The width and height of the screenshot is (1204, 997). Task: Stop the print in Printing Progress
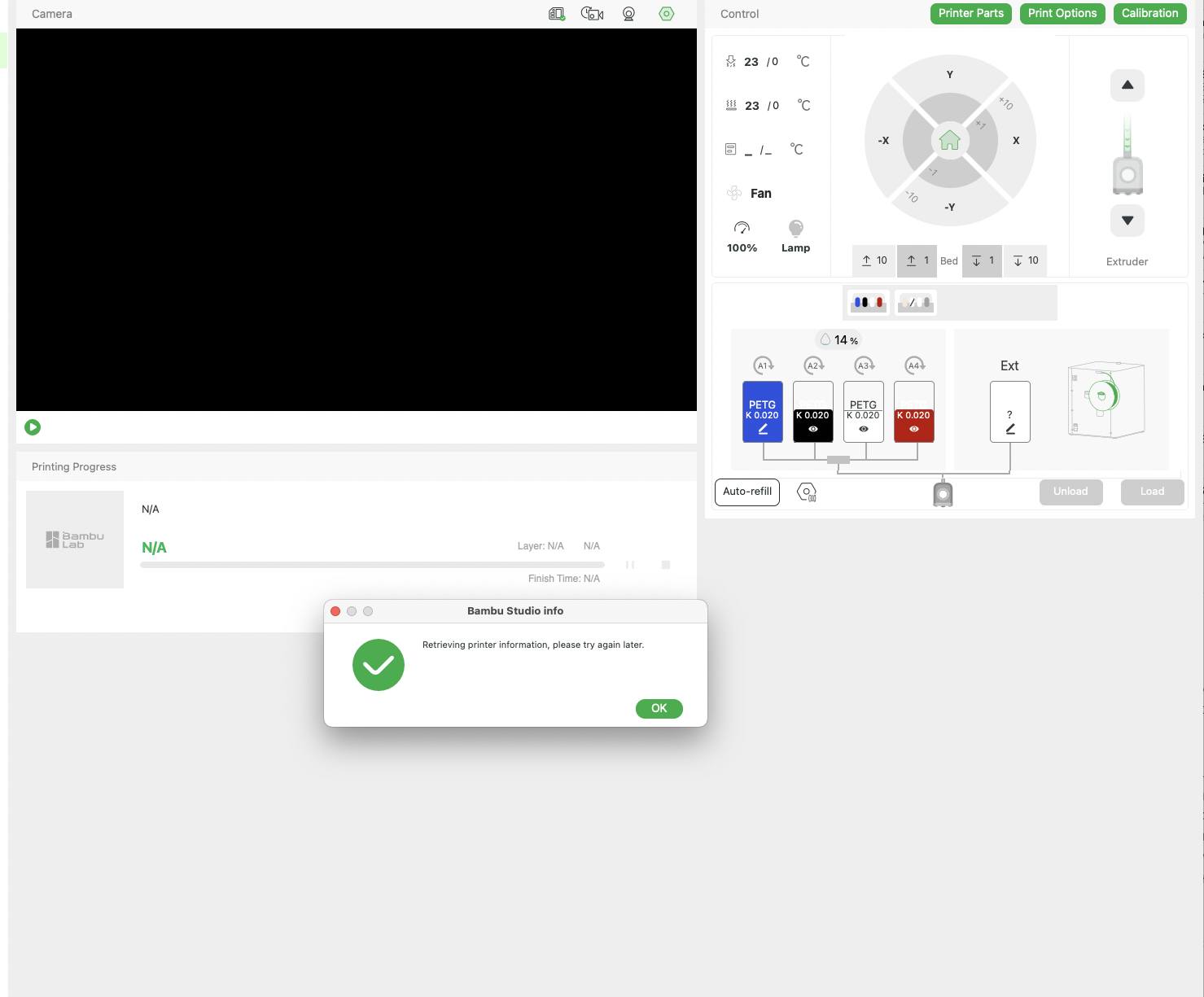click(665, 565)
